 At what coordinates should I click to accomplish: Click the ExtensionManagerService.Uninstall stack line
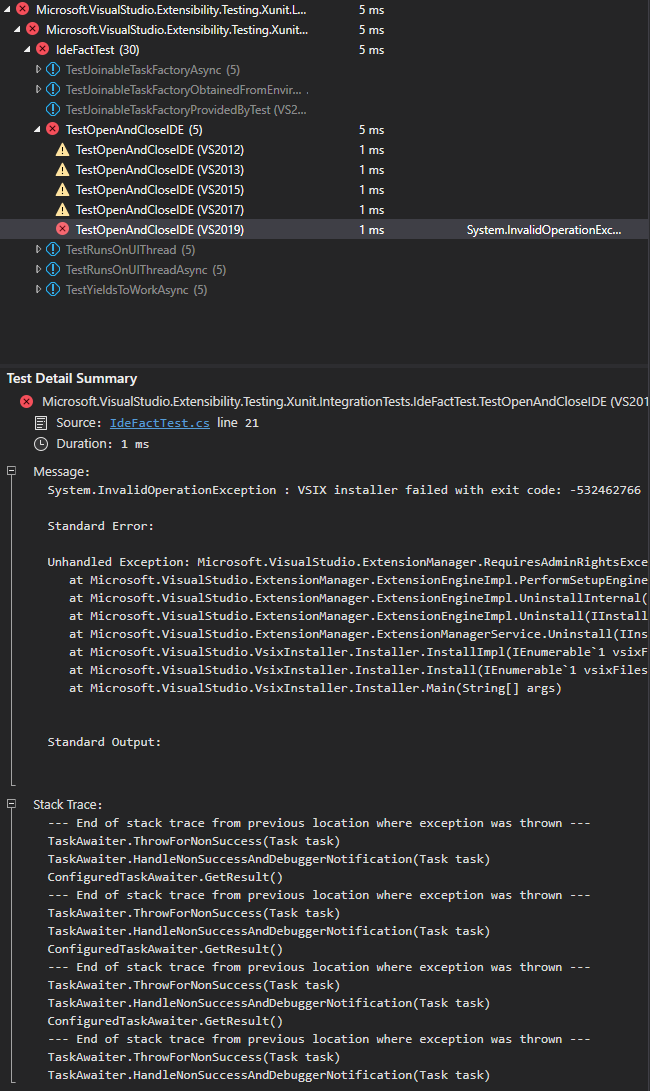(358, 634)
